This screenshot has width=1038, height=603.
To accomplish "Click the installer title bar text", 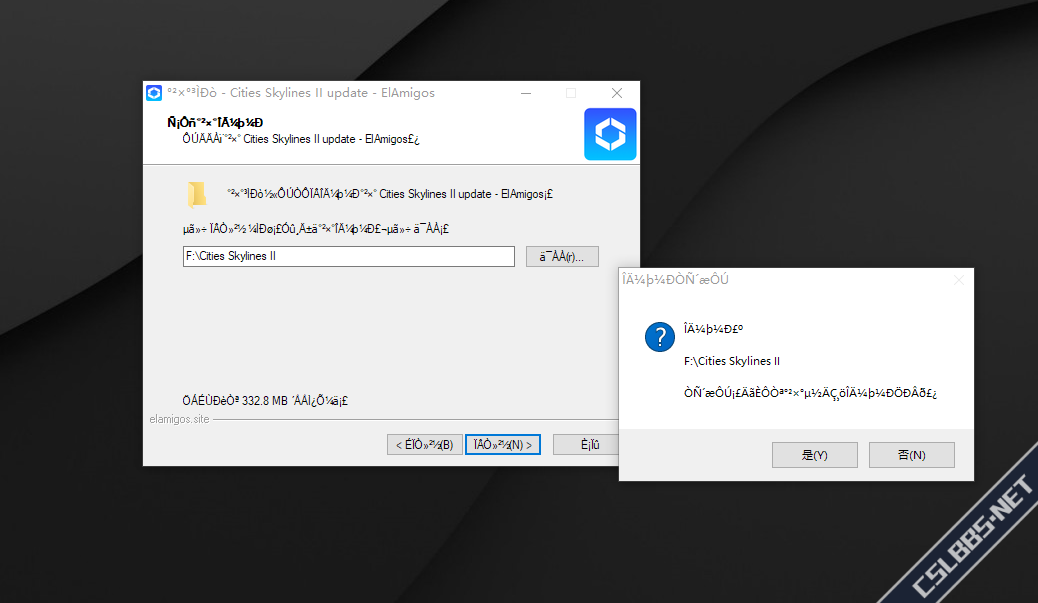I will 301,93.
